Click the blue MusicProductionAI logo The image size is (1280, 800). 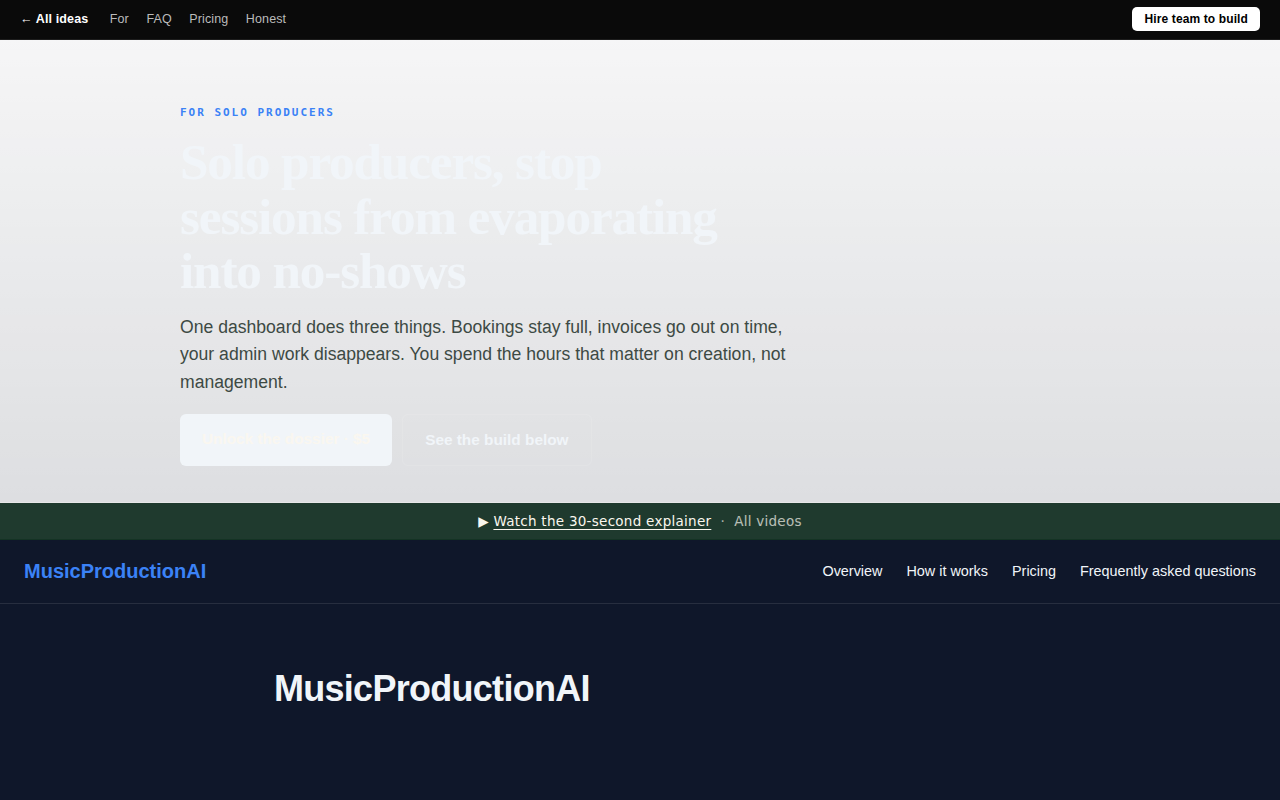click(115, 571)
